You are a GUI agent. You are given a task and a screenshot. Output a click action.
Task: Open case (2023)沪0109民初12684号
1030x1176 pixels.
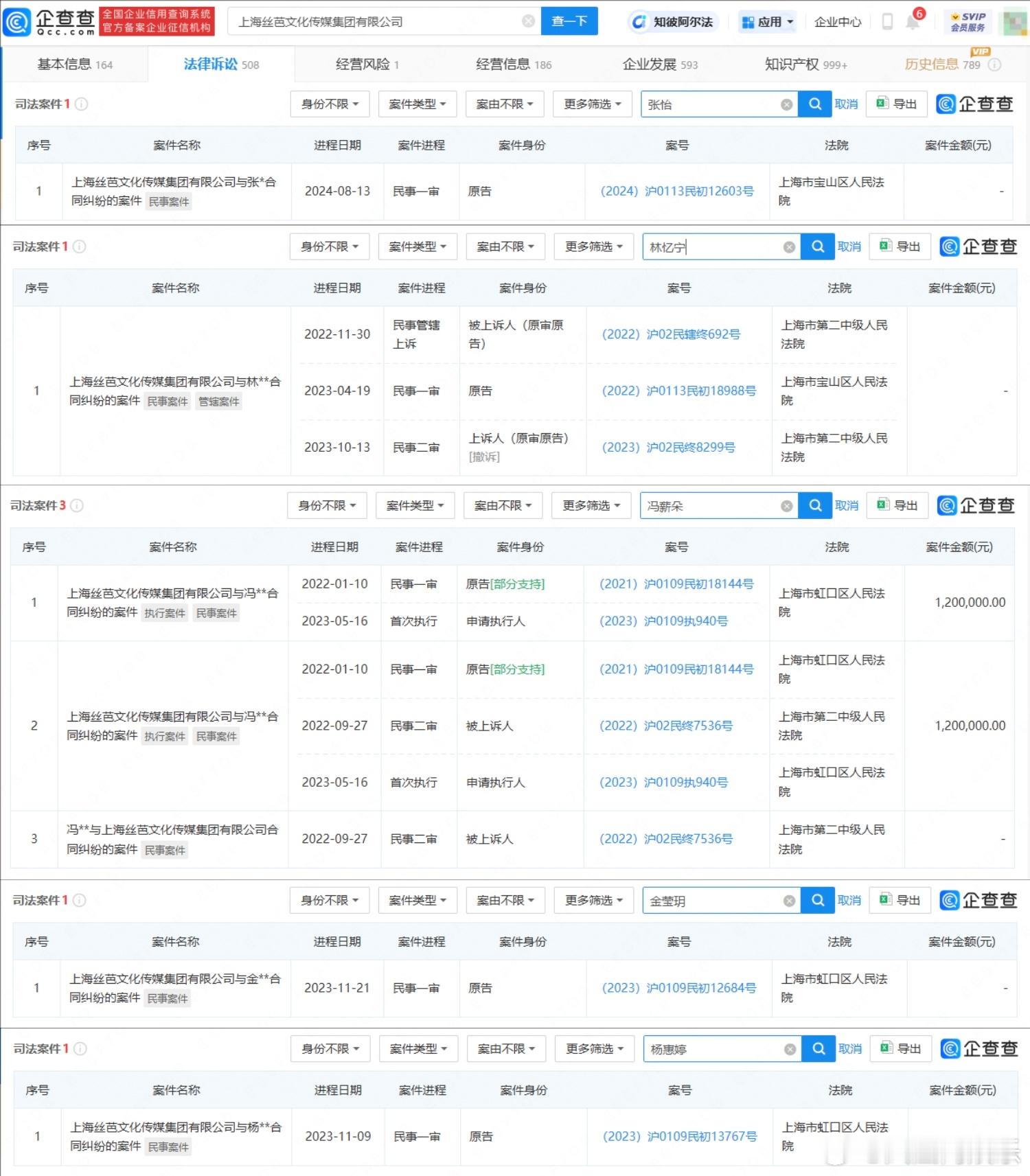pos(679,988)
